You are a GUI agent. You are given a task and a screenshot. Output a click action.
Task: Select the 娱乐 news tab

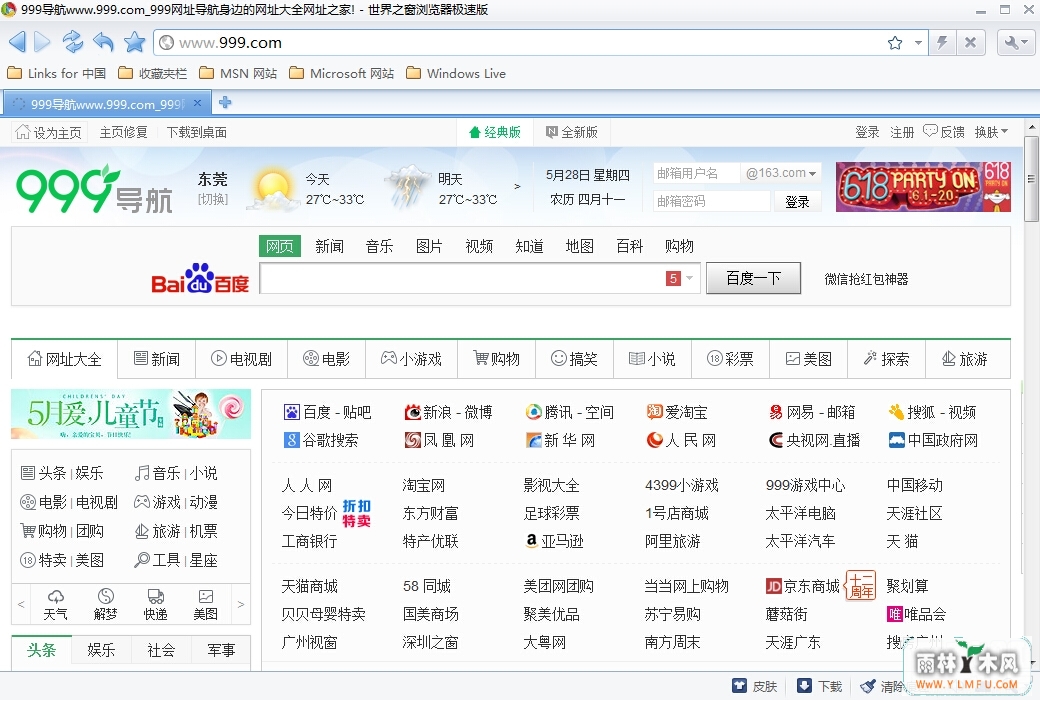click(x=101, y=651)
